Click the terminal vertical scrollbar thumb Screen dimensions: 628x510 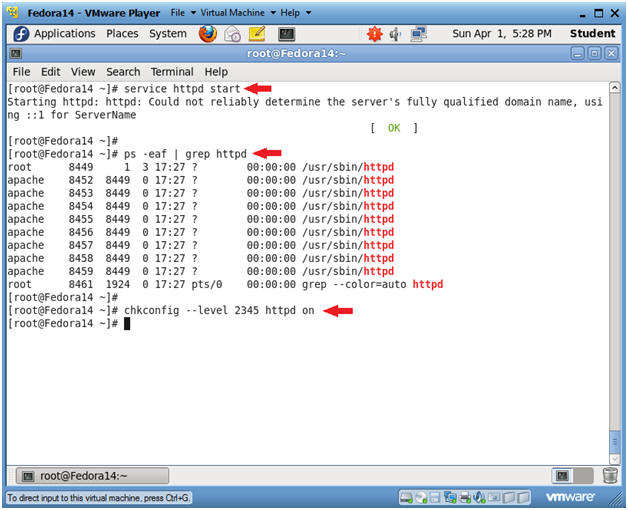(614, 442)
